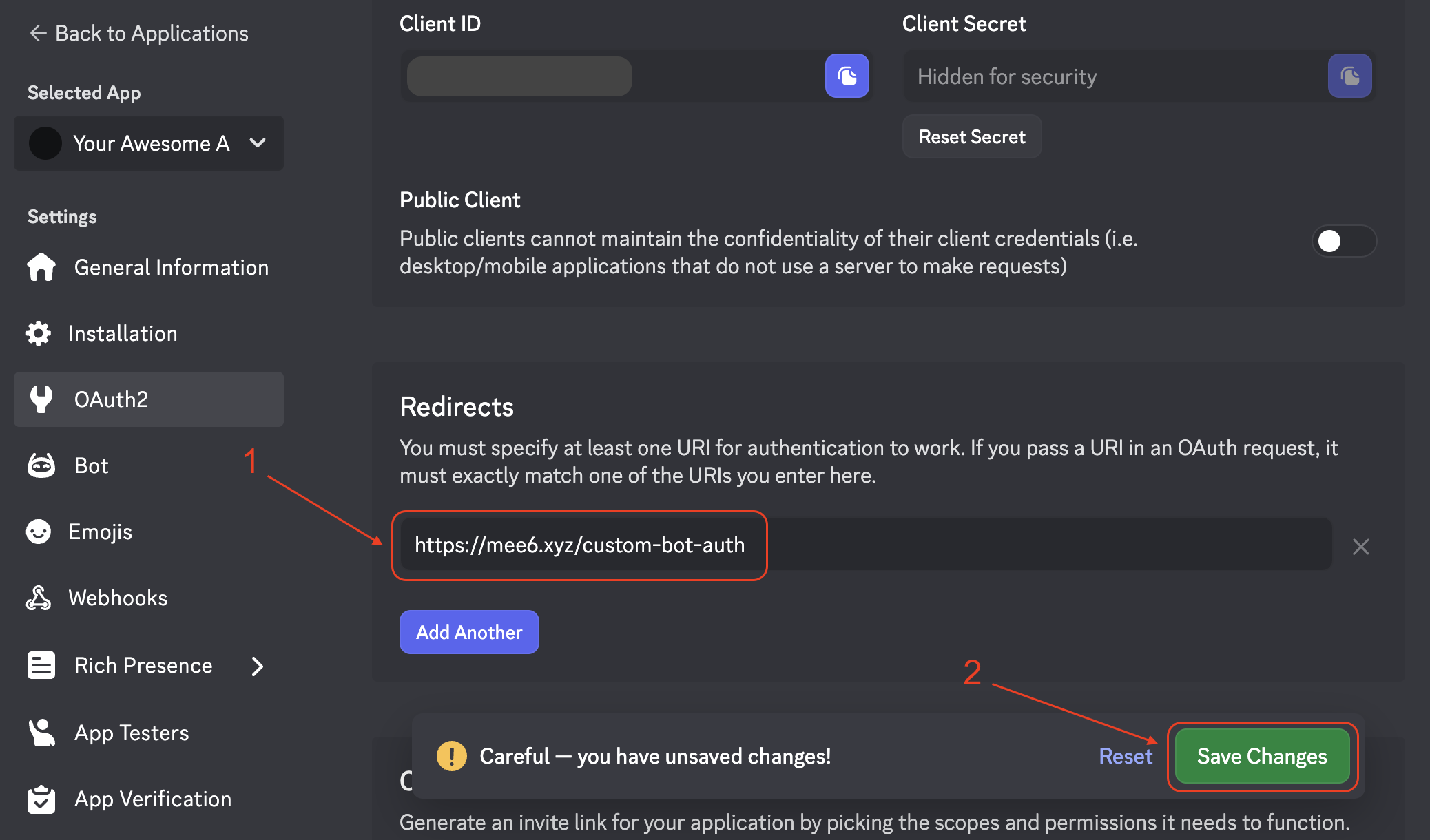Click the Reset Secret button
This screenshot has height=840, width=1430.
972,136
